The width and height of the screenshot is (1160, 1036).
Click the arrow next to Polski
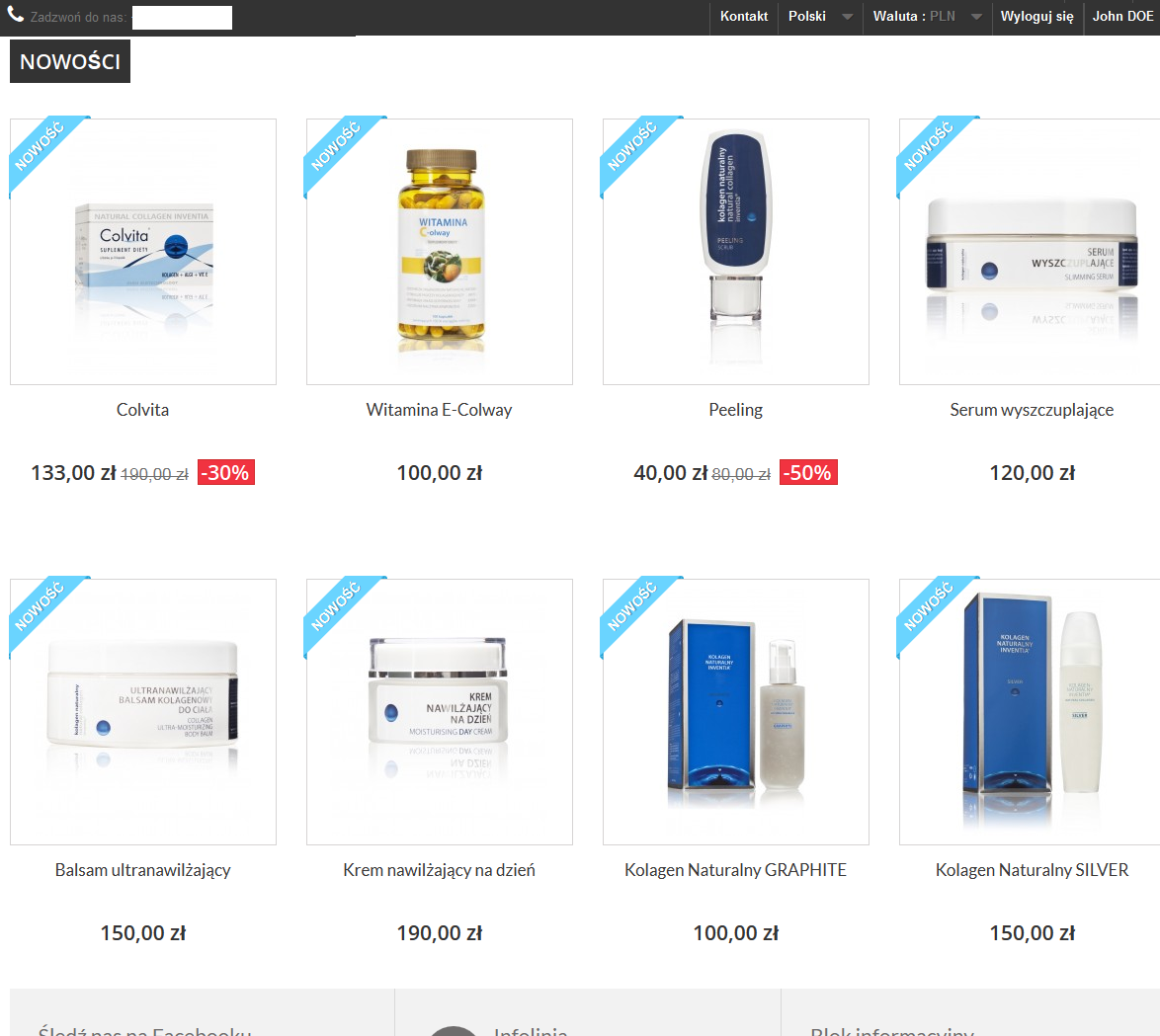tap(847, 16)
